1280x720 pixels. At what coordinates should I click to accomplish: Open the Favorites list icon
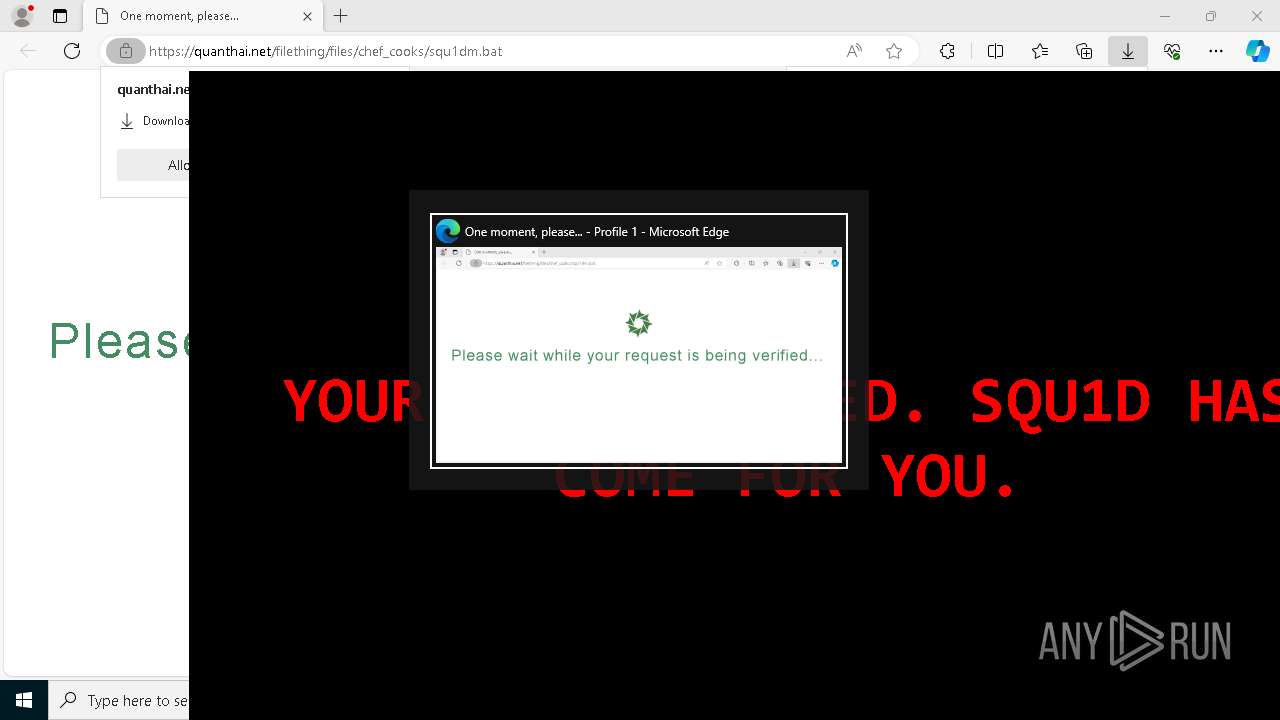(x=1040, y=51)
